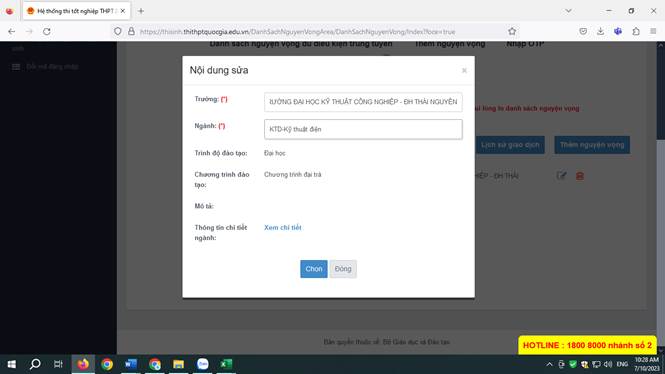Image resolution: width=665 pixels, height=374 pixels.
Task: Open a new tab with plus icon
Action: (x=141, y=11)
